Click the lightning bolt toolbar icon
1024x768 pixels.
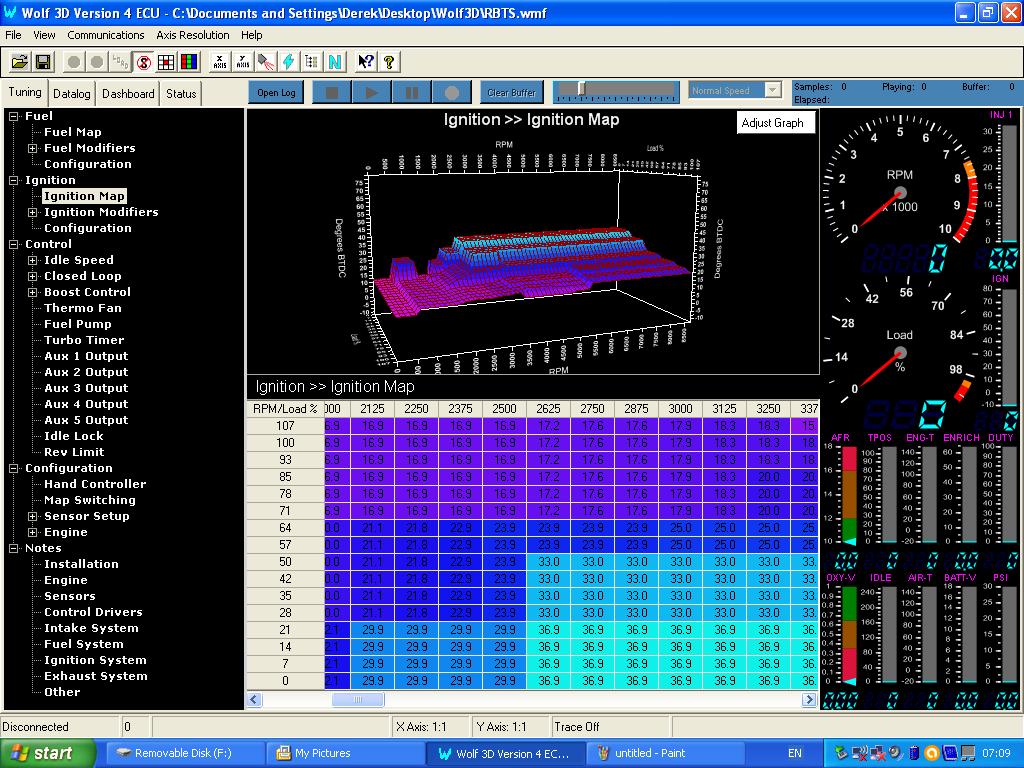point(289,62)
